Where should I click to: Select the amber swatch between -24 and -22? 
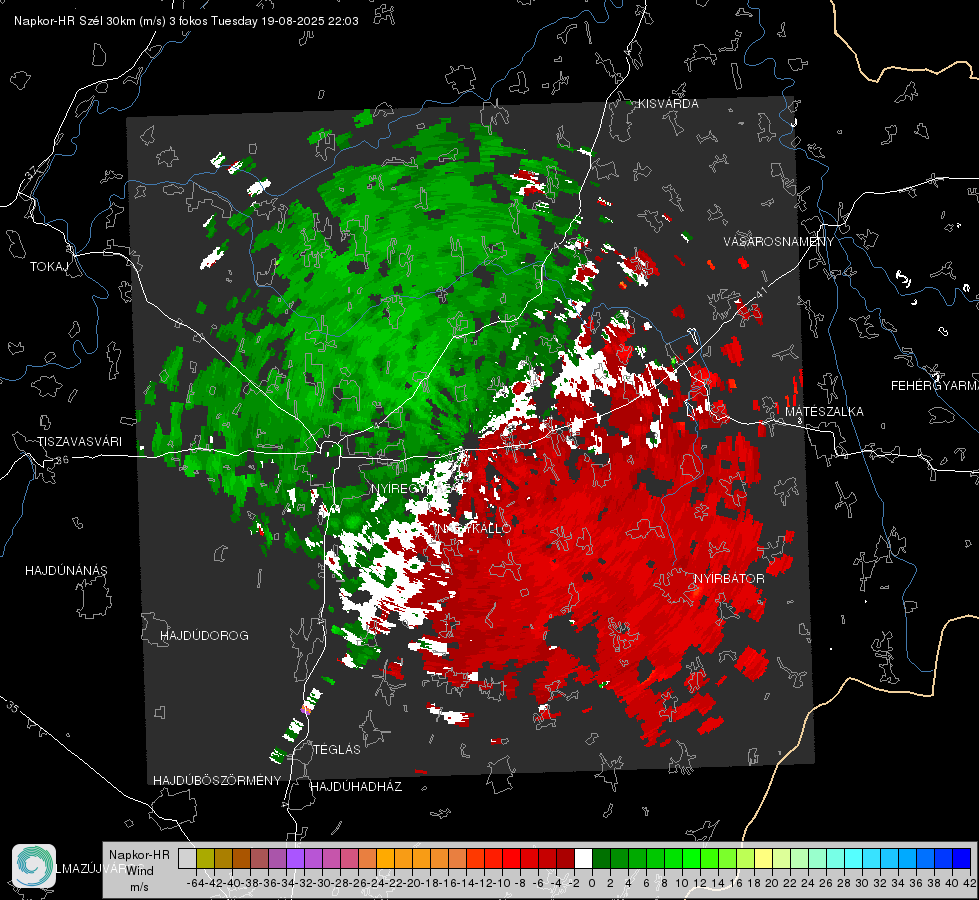click(x=385, y=858)
